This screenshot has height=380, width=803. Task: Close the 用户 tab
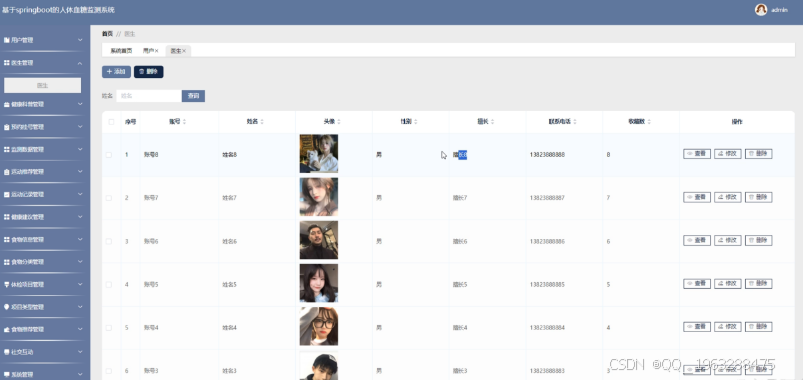coord(157,51)
